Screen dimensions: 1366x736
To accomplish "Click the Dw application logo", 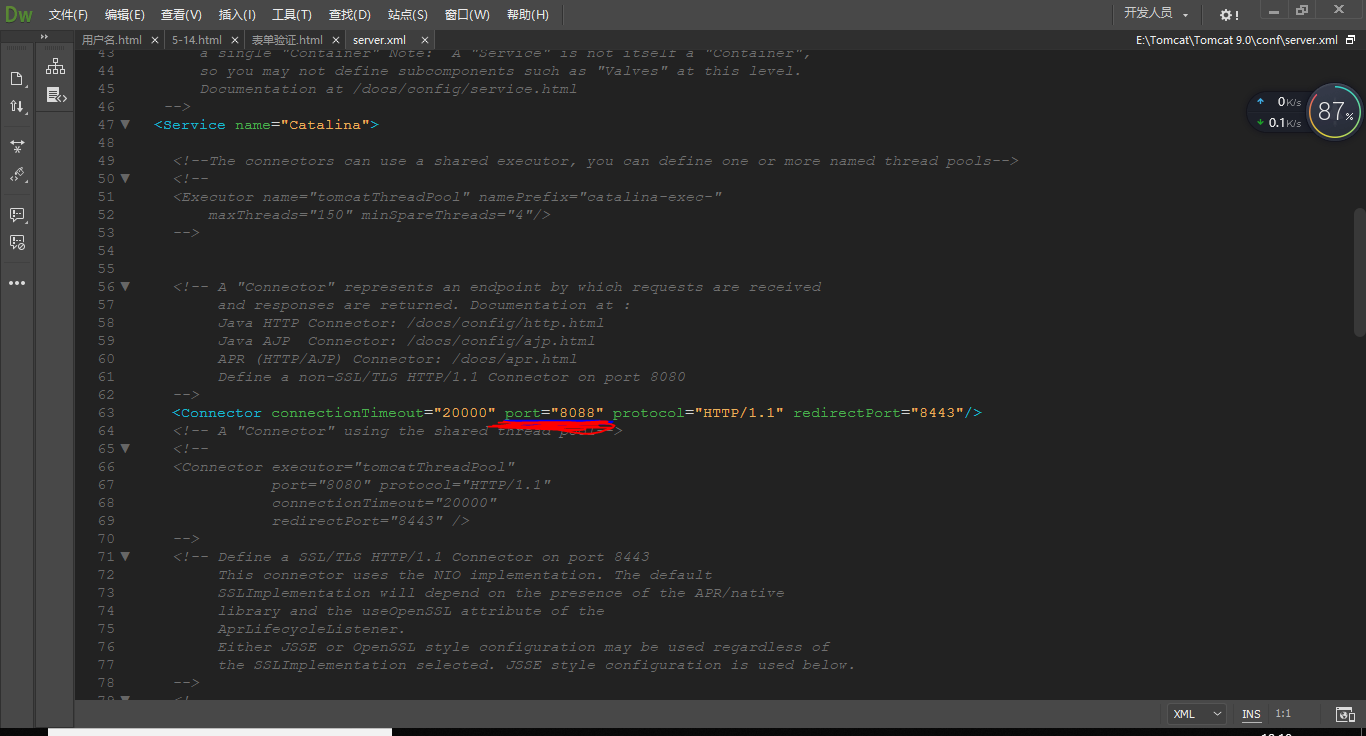I will point(18,14).
